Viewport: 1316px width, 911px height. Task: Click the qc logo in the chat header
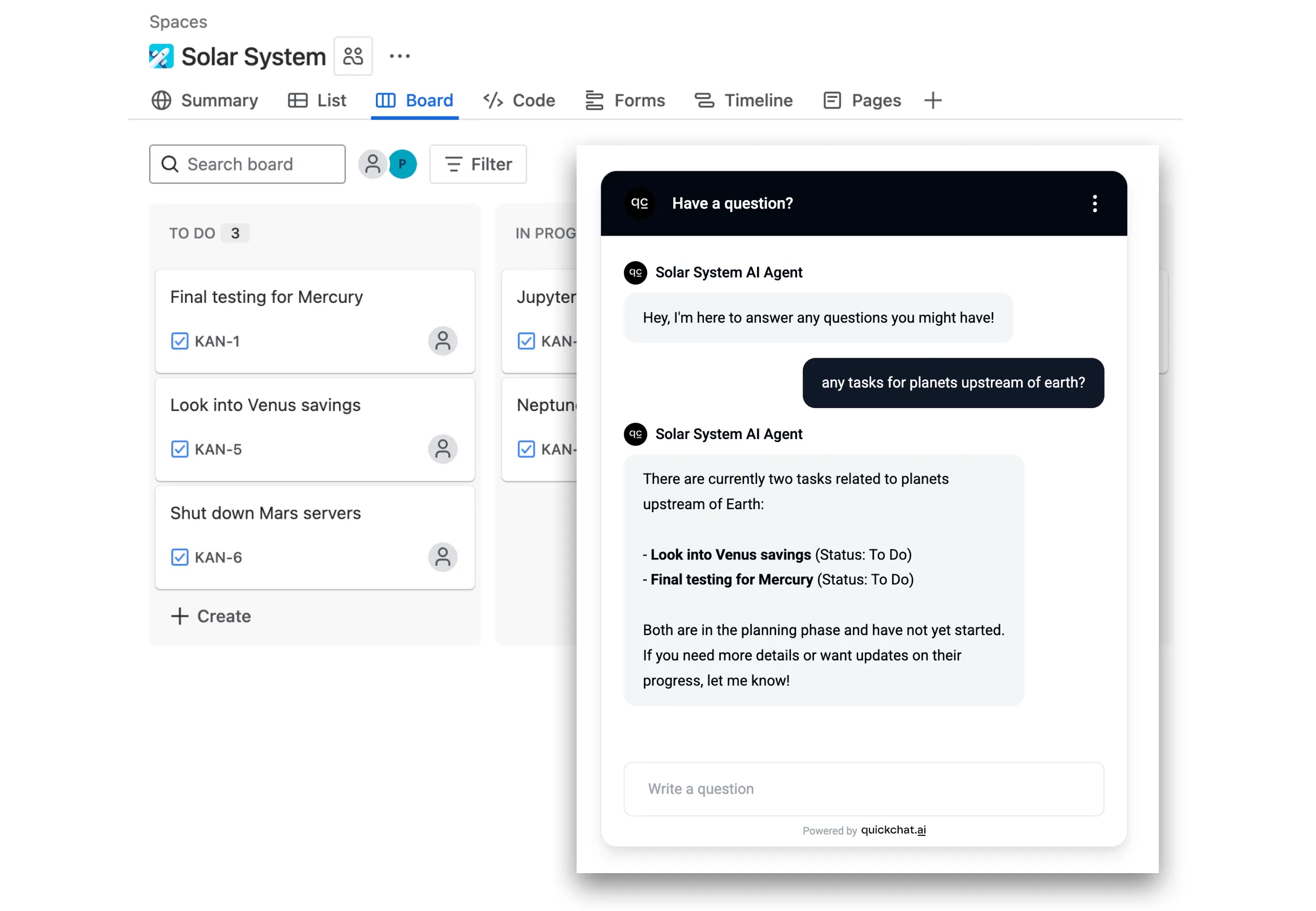(639, 204)
